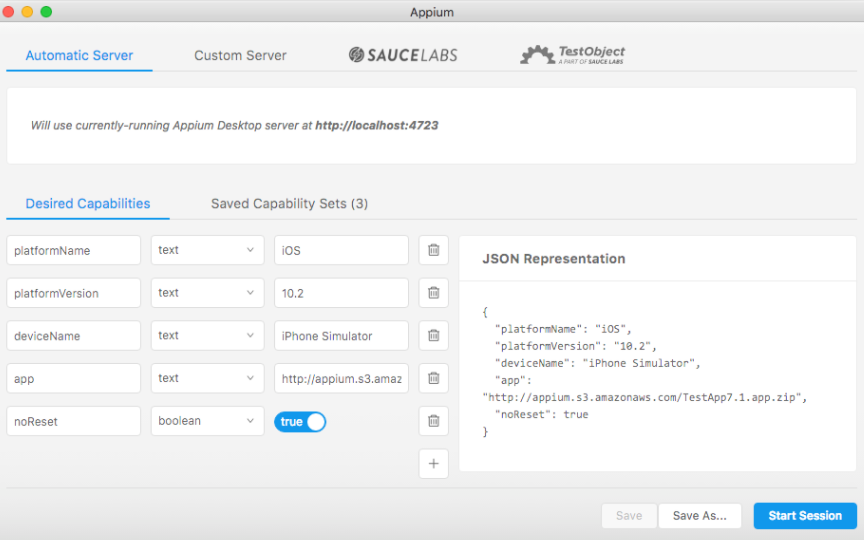Delete the platformName capability row
The height and width of the screenshot is (540, 864).
click(433, 250)
